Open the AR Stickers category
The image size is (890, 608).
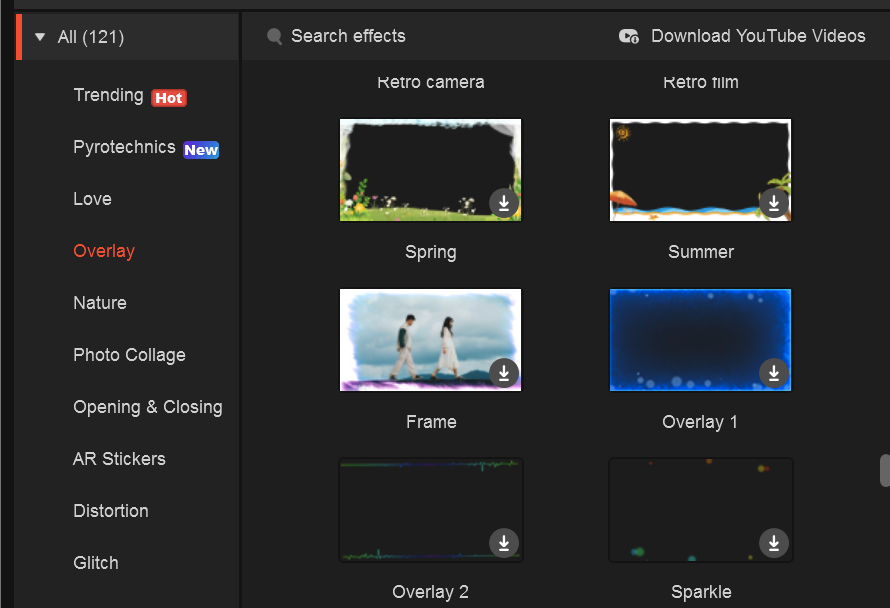click(119, 459)
